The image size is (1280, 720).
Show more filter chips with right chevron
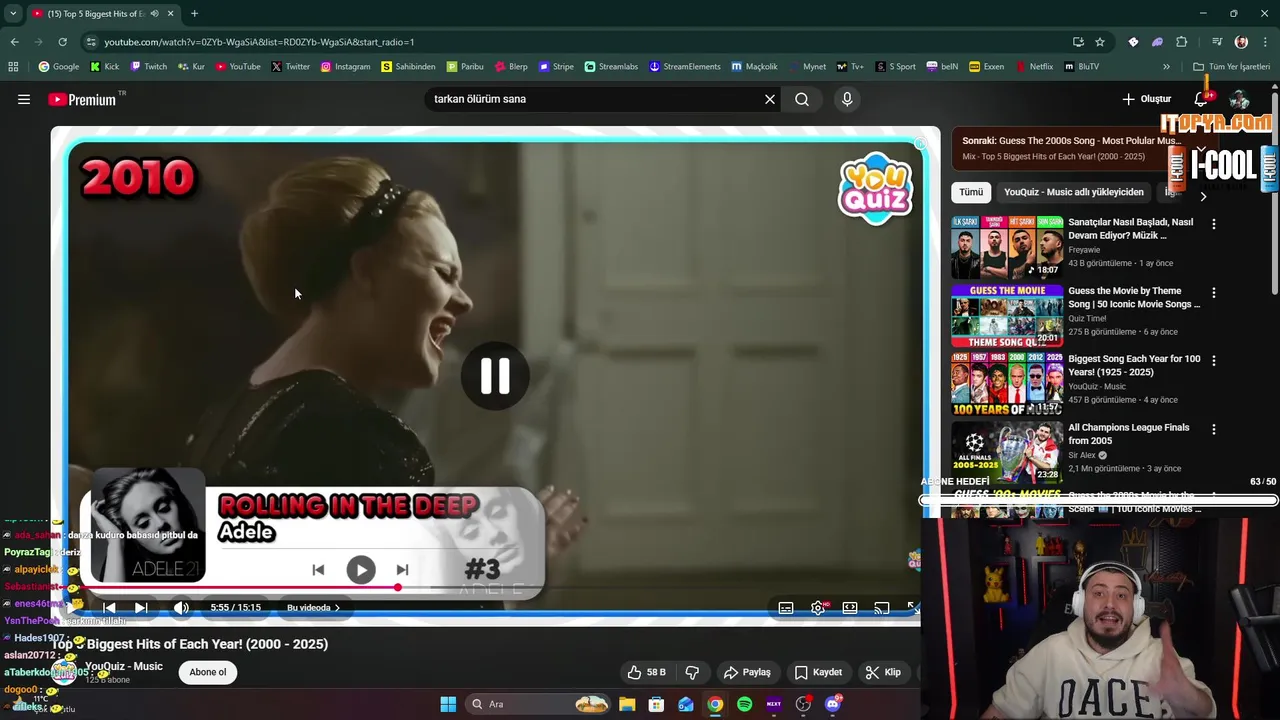(1203, 196)
